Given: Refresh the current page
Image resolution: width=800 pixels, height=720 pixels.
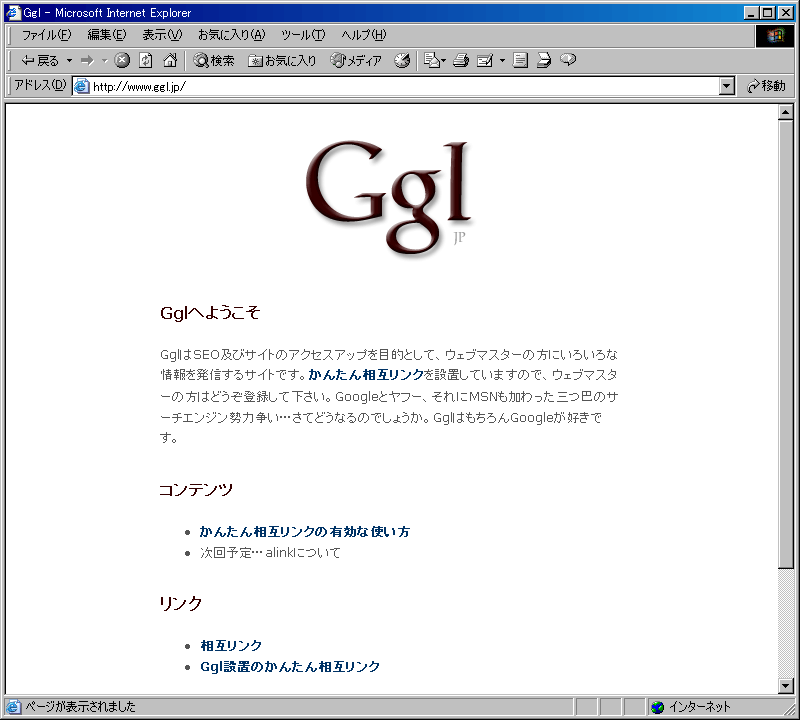Looking at the screenshot, I should (146, 61).
